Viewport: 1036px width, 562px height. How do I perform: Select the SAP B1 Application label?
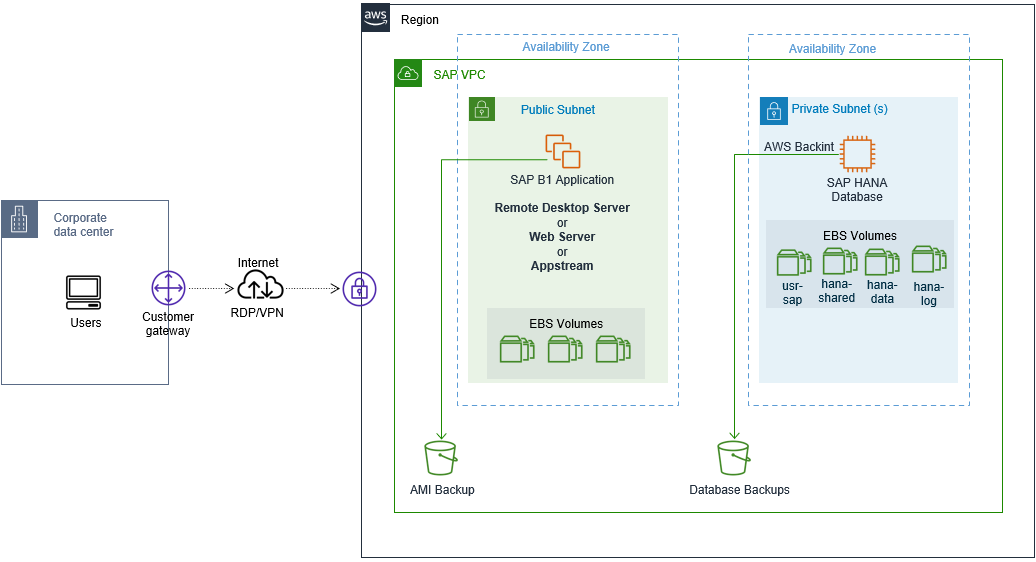point(562,180)
